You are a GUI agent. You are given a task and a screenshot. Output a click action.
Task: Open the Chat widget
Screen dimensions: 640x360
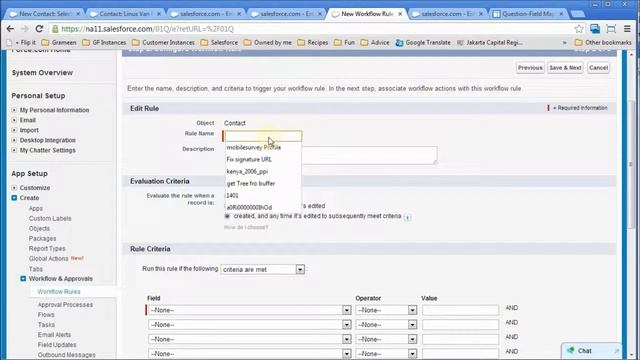point(591,351)
